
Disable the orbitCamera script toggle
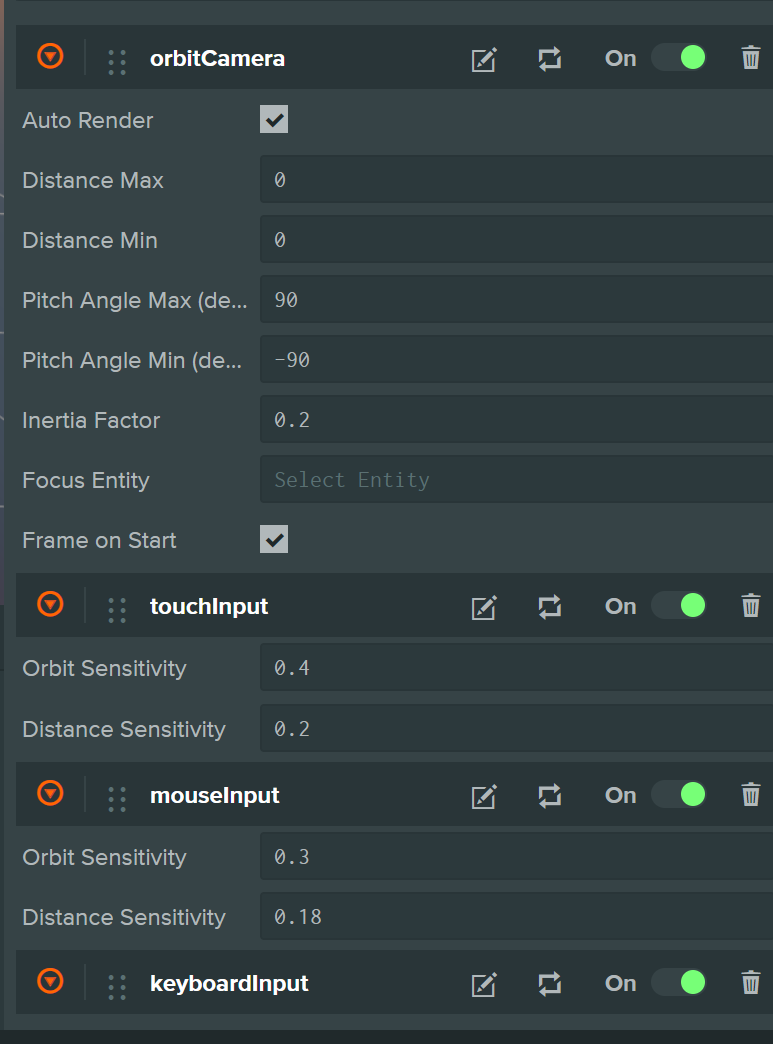click(x=679, y=58)
